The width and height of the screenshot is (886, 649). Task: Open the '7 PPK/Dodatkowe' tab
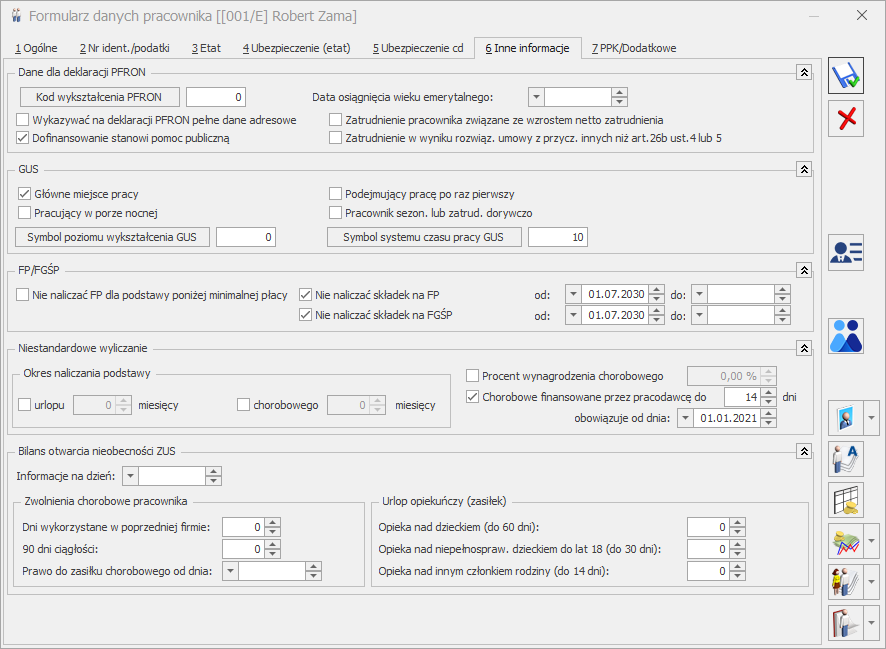click(x=634, y=49)
